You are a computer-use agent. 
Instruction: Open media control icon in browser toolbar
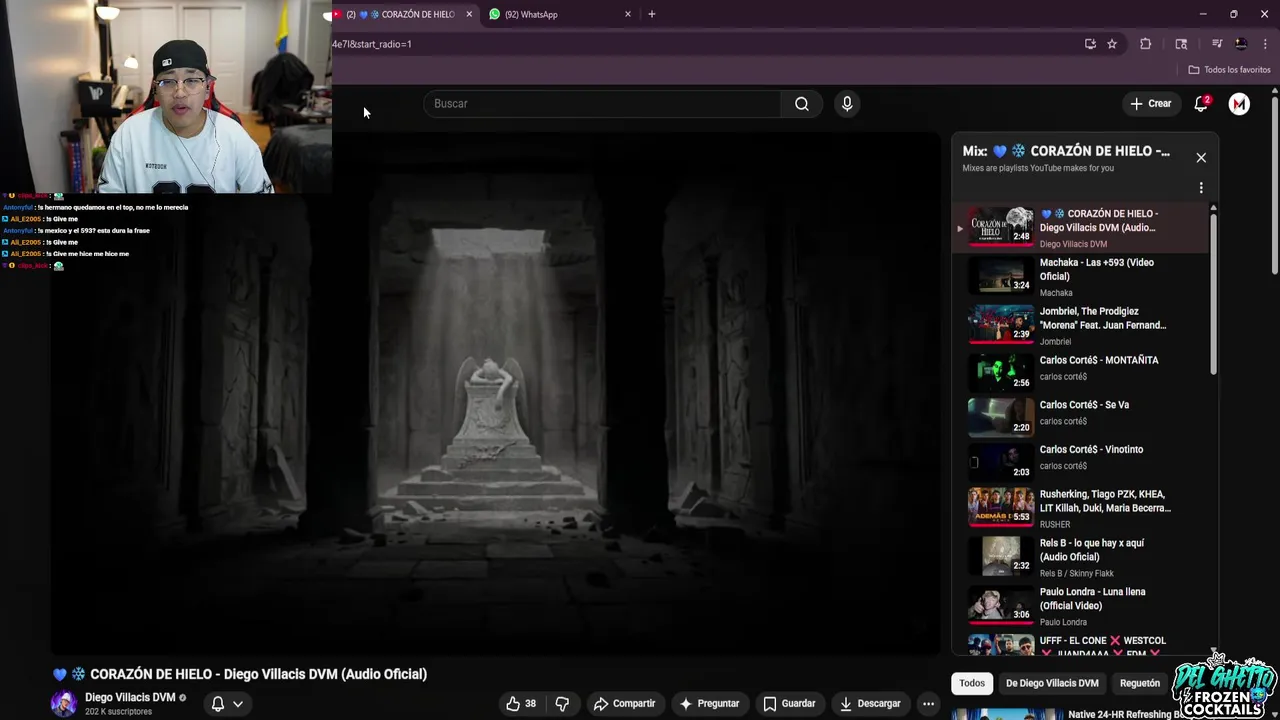pos(1216,44)
